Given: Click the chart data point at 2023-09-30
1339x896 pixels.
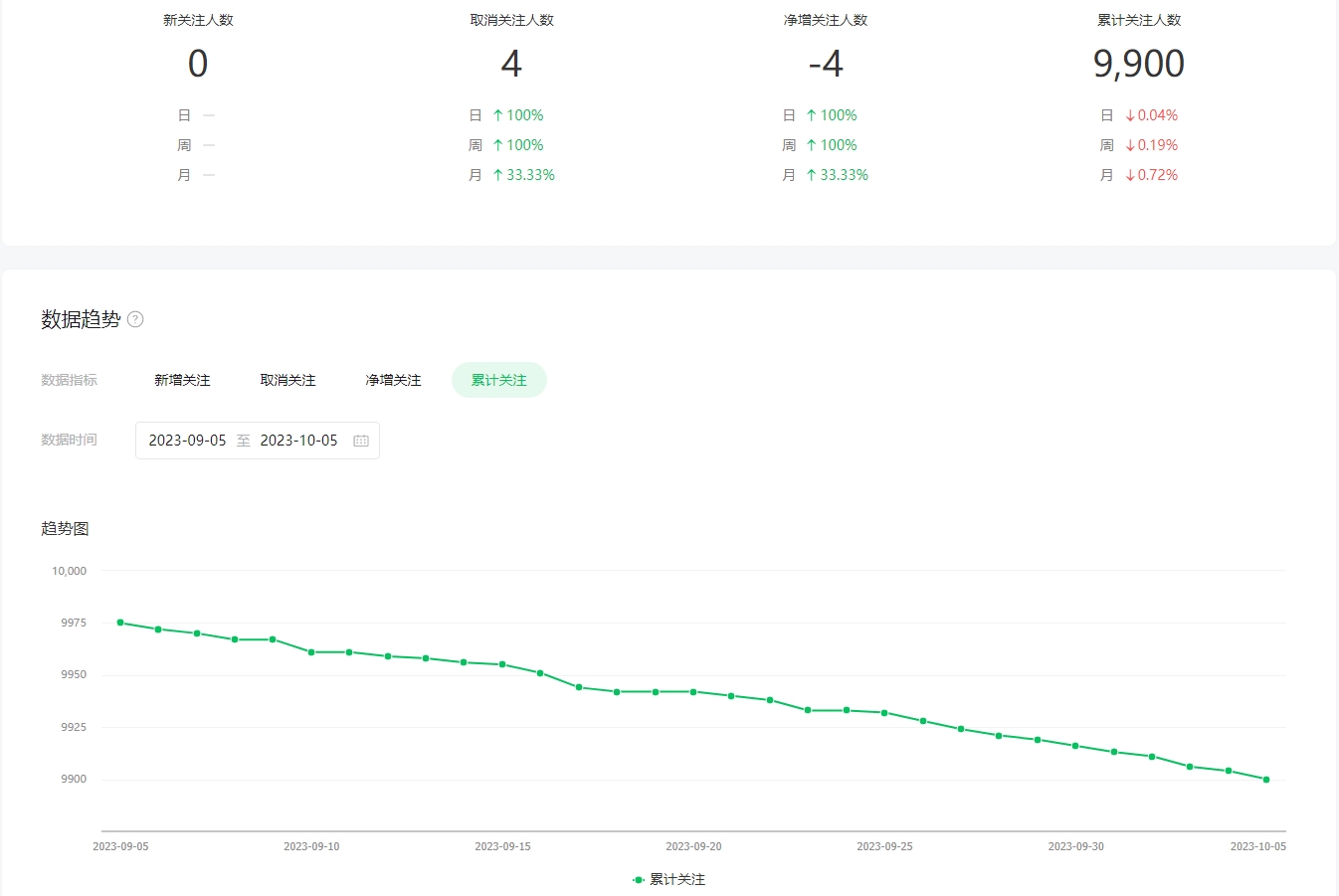Looking at the screenshot, I should pos(1075,746).
